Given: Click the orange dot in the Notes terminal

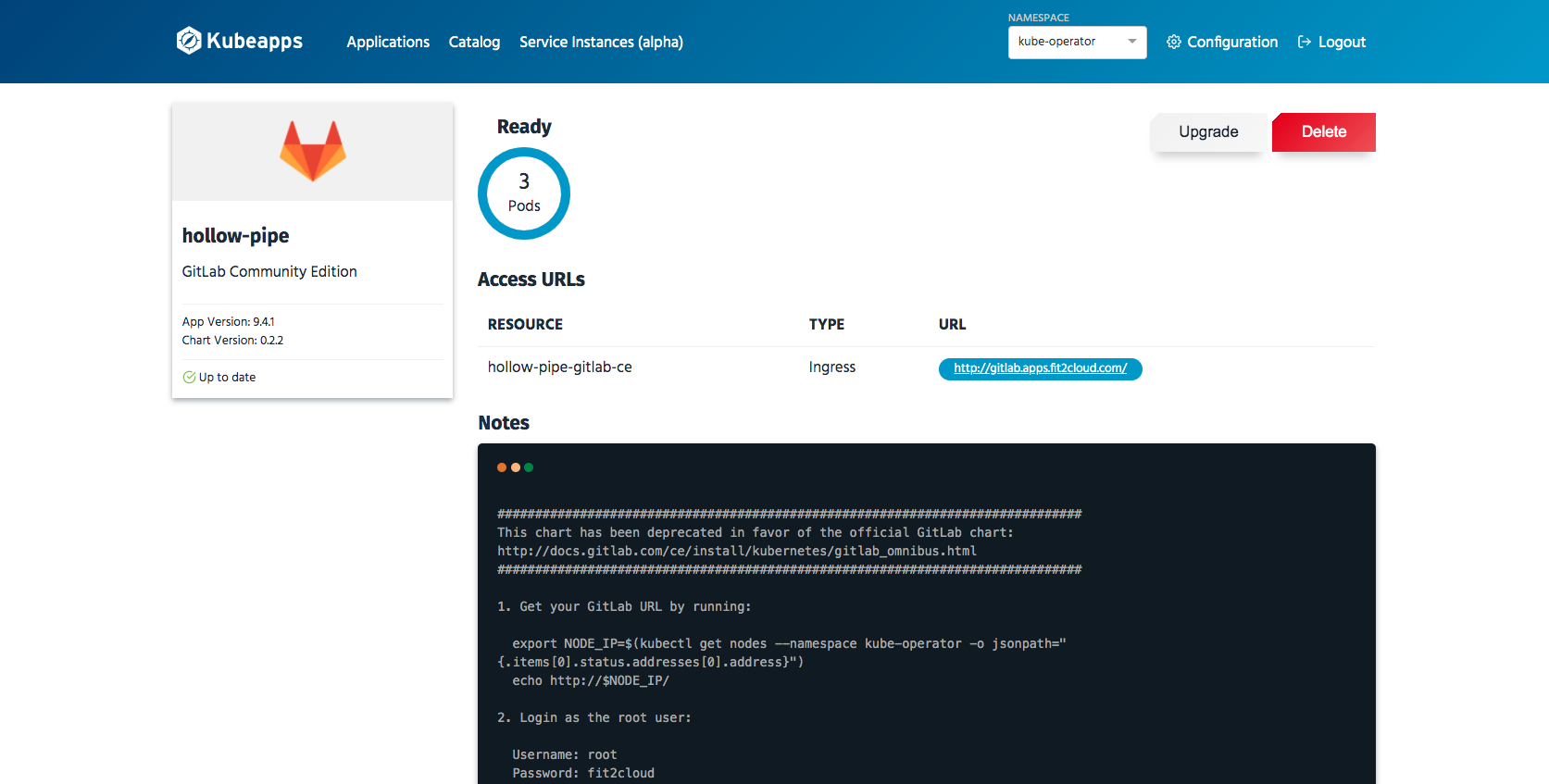Looking at the screenshot, I should coord(502,467).
